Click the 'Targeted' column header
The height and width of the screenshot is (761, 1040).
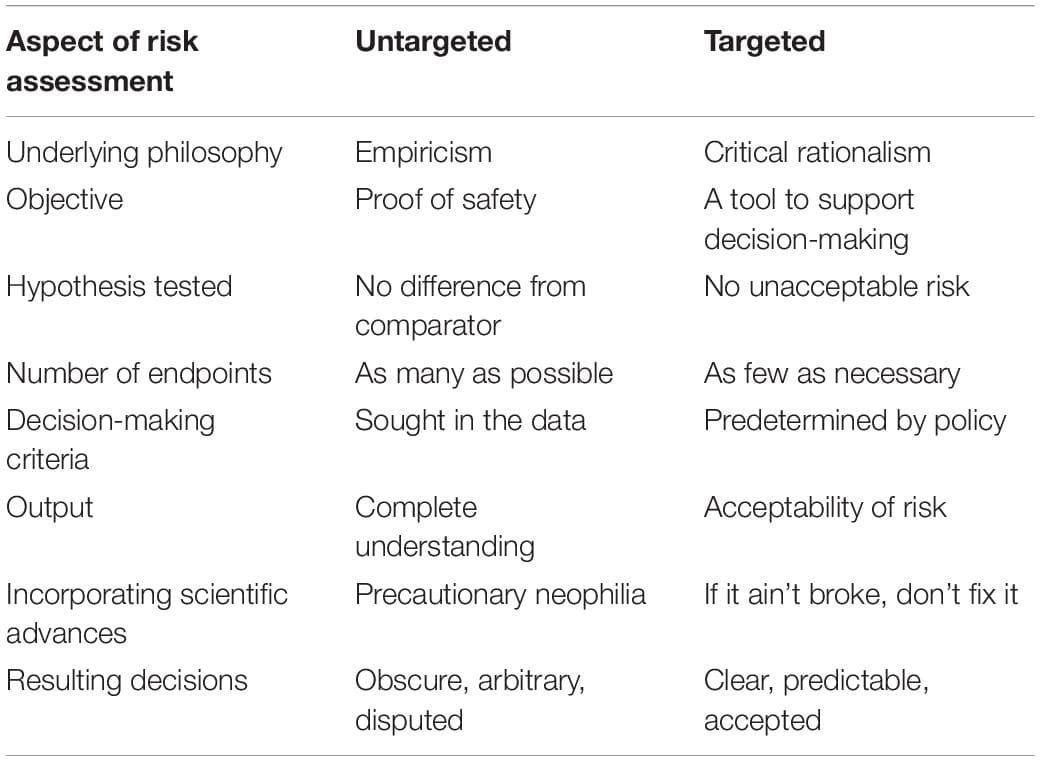tap(764, 42)
